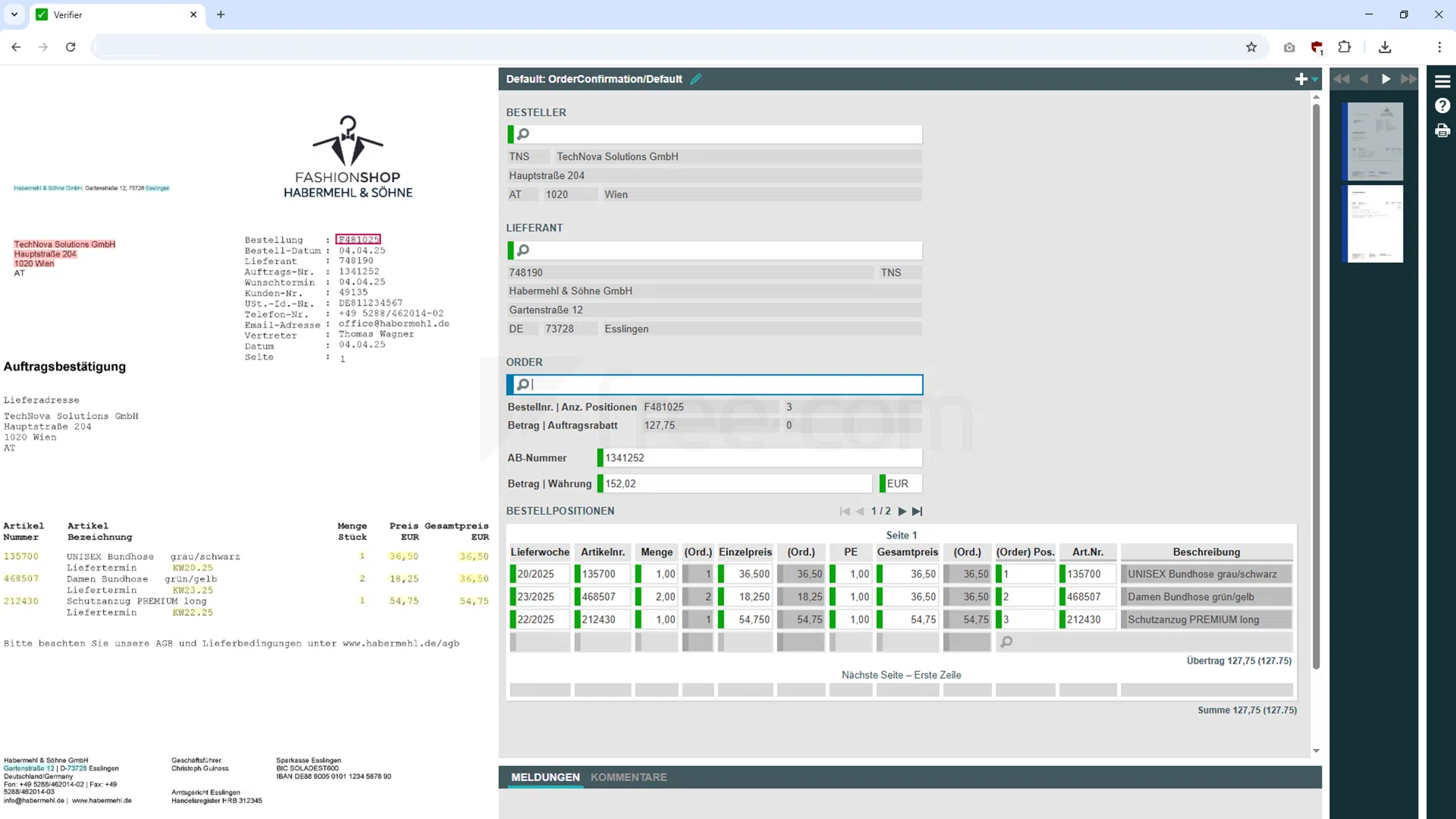Viewport: 1456px width, 819px height.
Task: Click the pencil edit icon beside OrderConfirmation/Default
Action: point(695,79)
